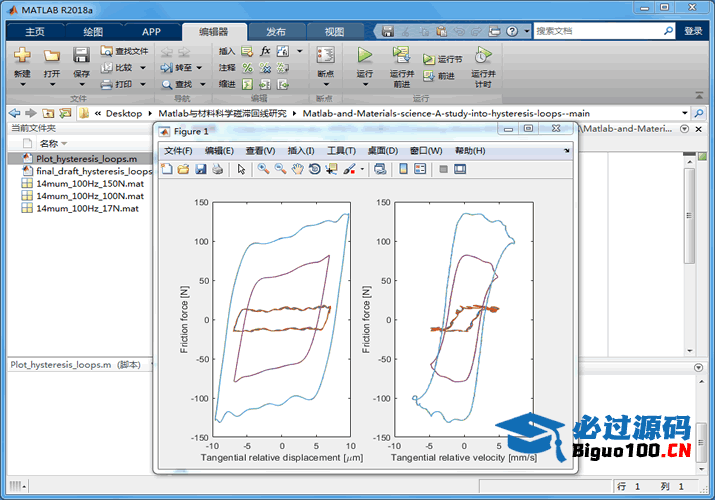
Task: Click the up-one-folder icon in address bar
Action: pos(48,113)
